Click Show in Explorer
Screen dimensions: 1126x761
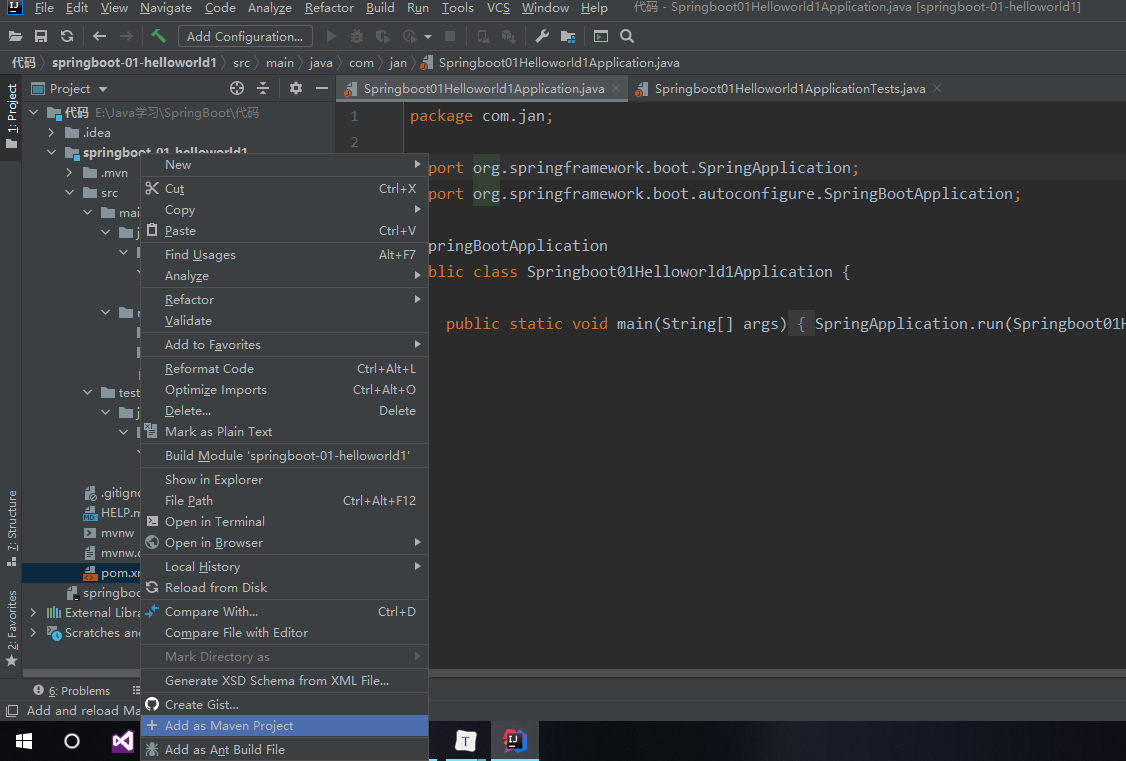point(284,480)
